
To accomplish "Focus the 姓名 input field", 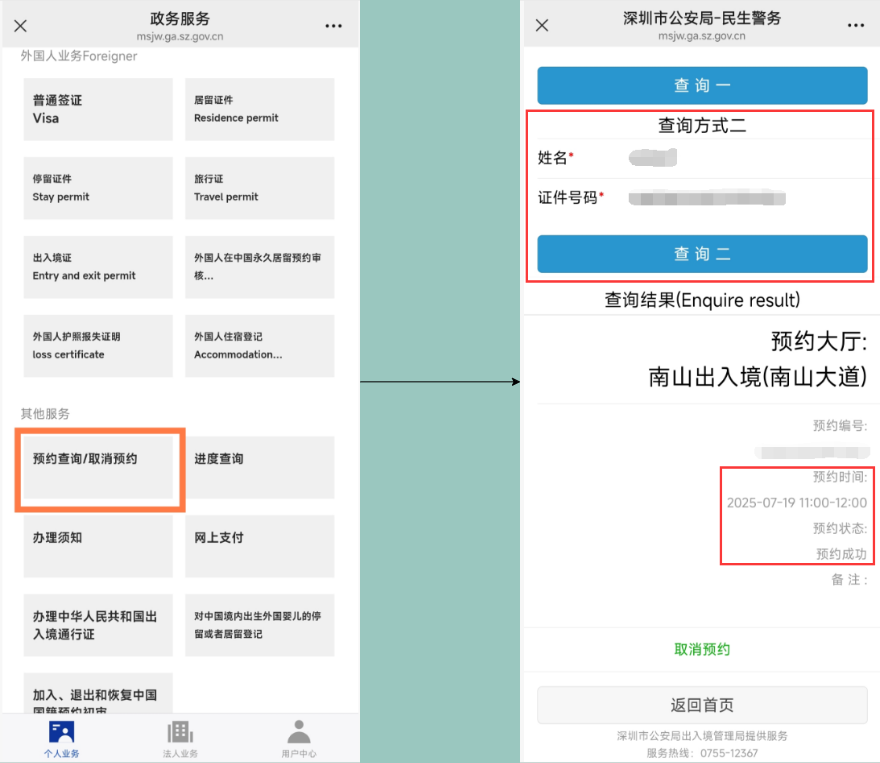I will (703, 158).
